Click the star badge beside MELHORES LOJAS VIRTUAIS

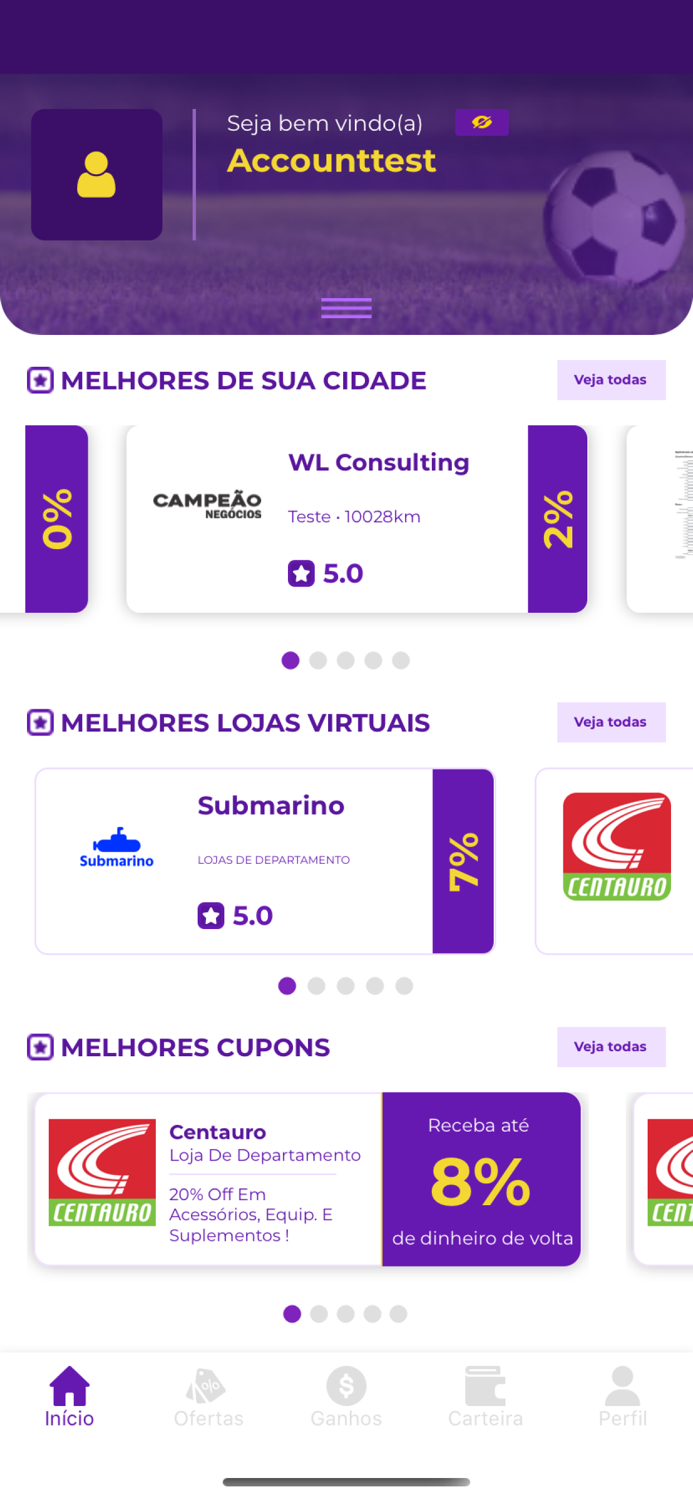38,722
